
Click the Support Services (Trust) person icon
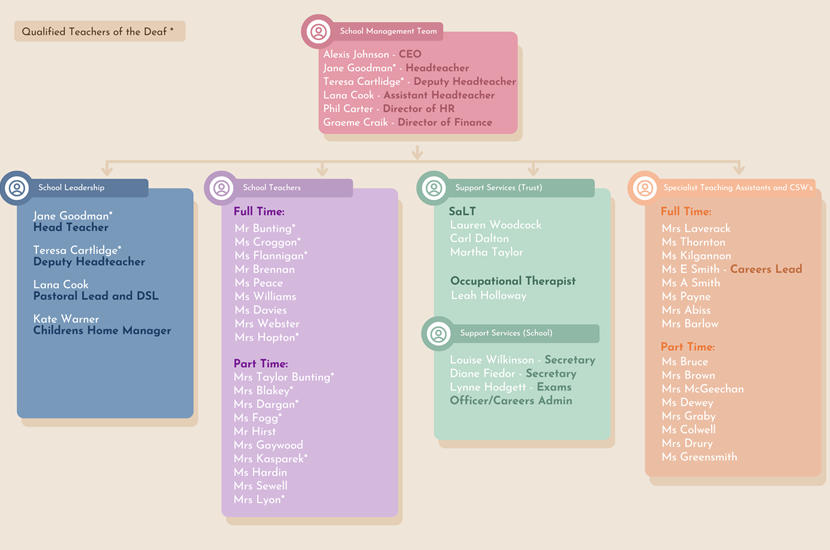[x=434, y=188]
